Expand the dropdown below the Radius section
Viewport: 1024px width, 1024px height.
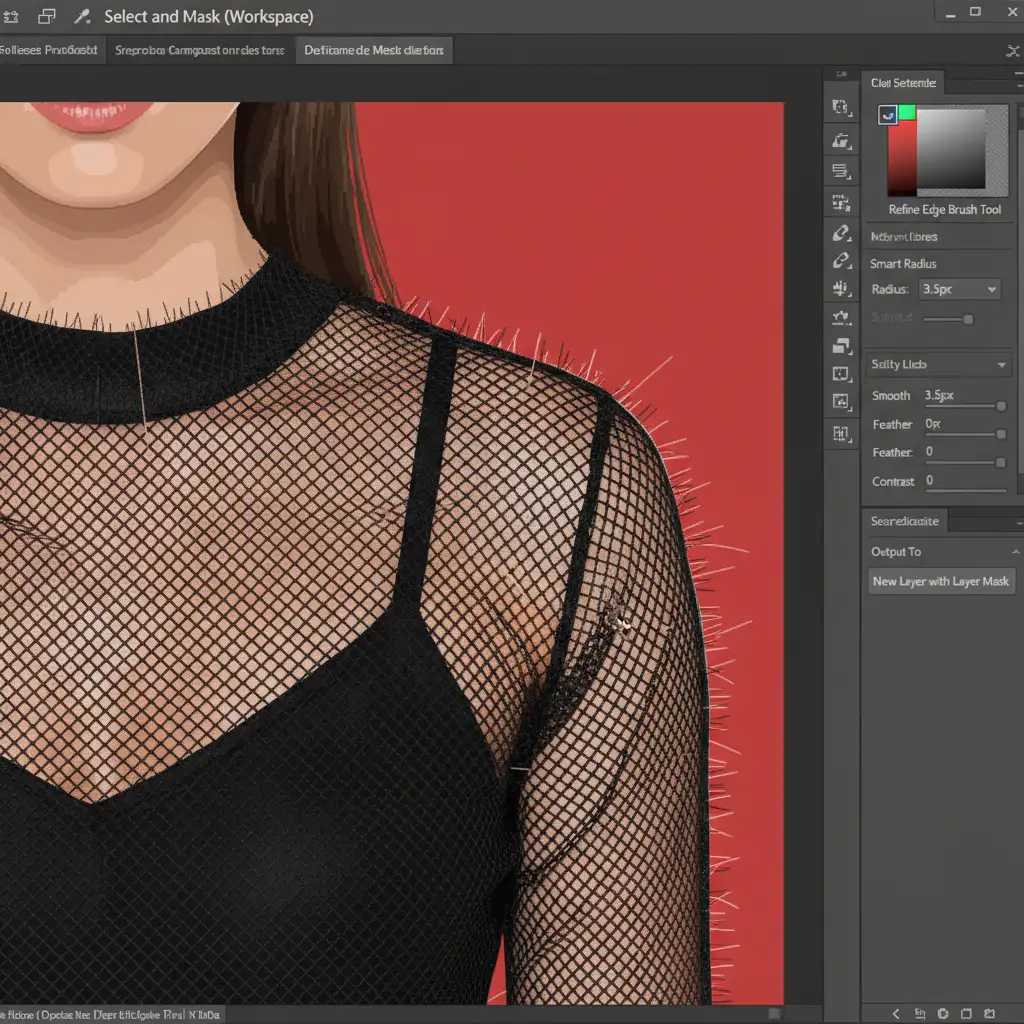click(x=1001, y=365)
